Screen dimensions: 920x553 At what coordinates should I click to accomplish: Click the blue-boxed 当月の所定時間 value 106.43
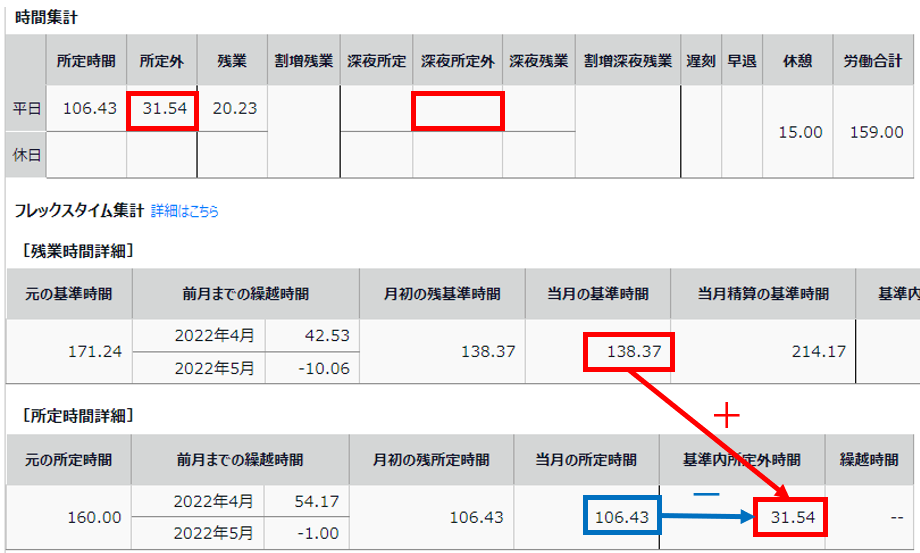pyautogui.click(x=620, y=517)
